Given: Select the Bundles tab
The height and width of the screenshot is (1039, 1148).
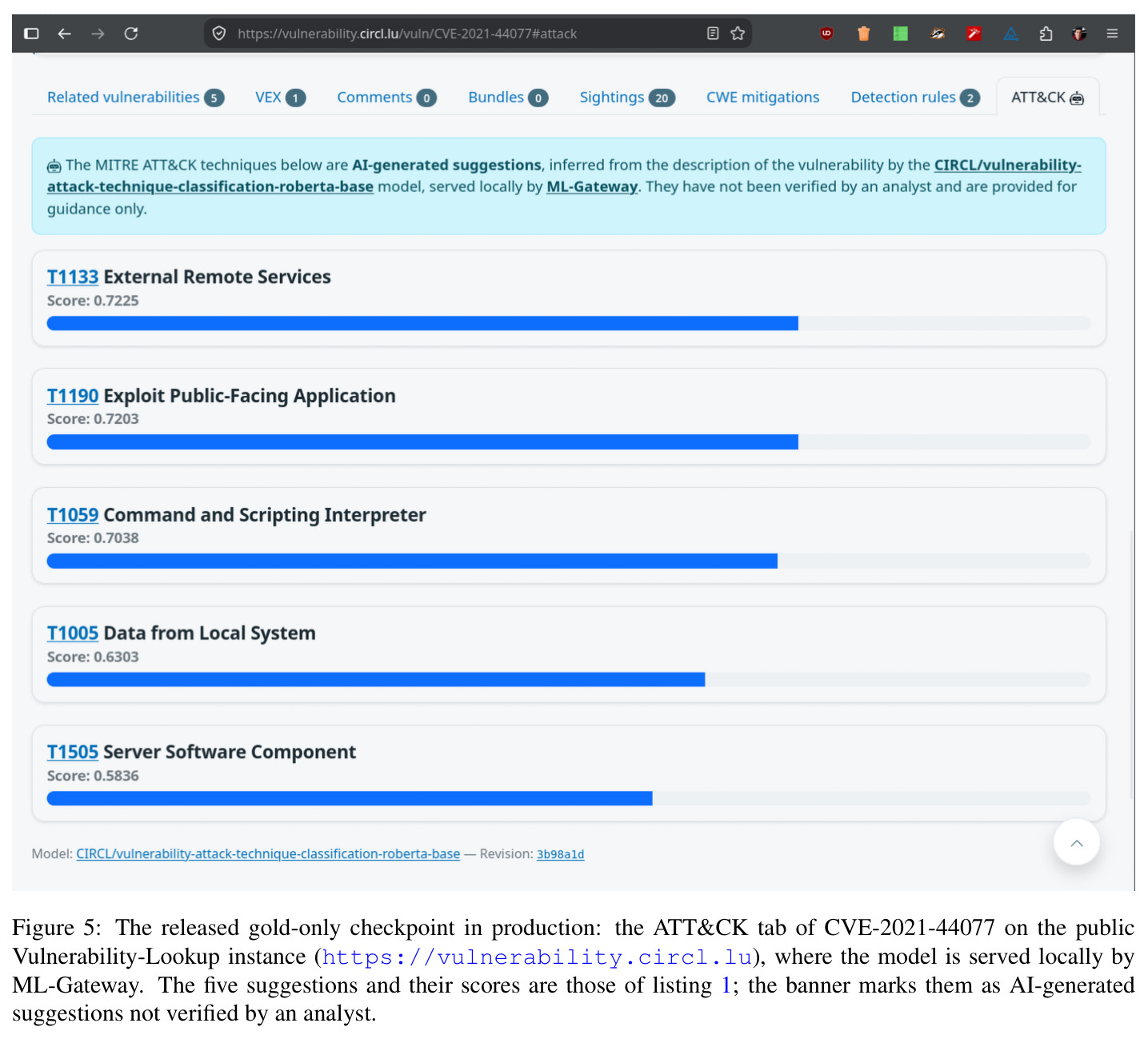Looking at the screenshot, I should [508, 98].
